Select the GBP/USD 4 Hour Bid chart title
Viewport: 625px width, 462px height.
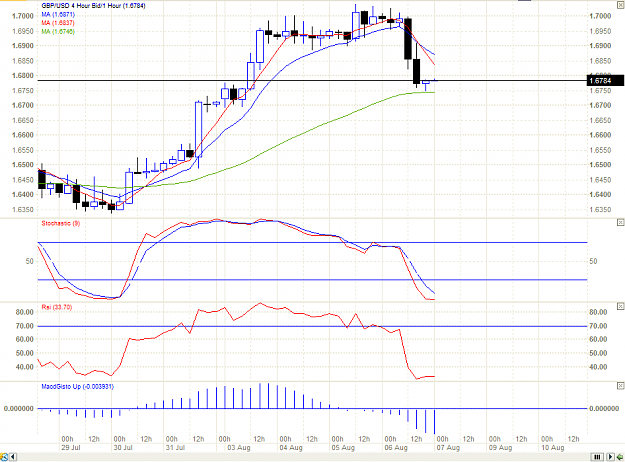(93, 6)
